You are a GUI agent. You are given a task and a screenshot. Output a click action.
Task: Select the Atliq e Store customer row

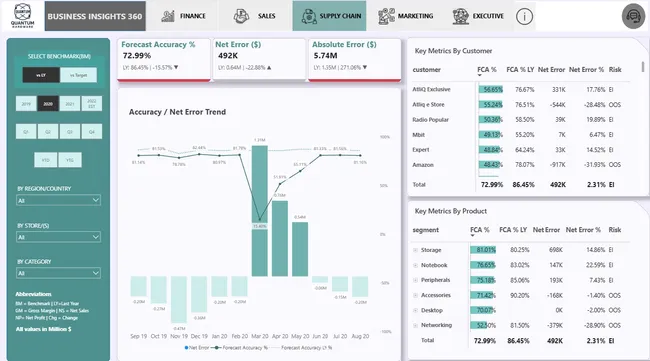click(520, 104)
